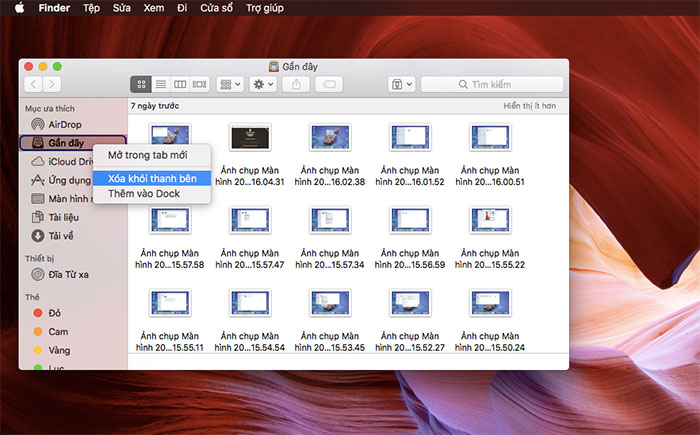Viewport: 700px width, 435px height.
Task: Open the Đi menu
Action: [x=182, y=8]
